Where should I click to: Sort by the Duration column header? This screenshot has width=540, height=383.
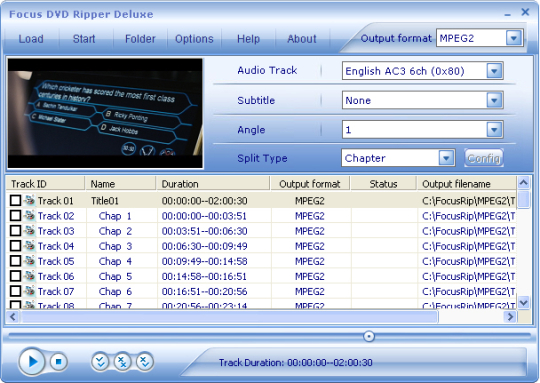point(213,184)
